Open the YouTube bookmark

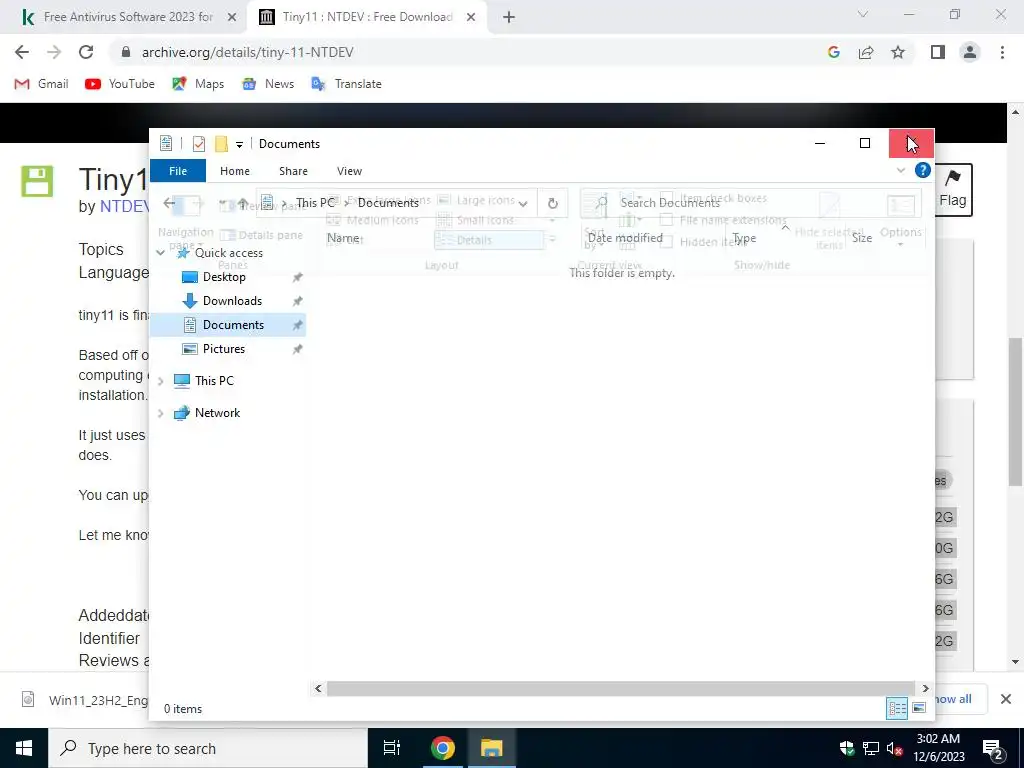[x=120, y=84]
